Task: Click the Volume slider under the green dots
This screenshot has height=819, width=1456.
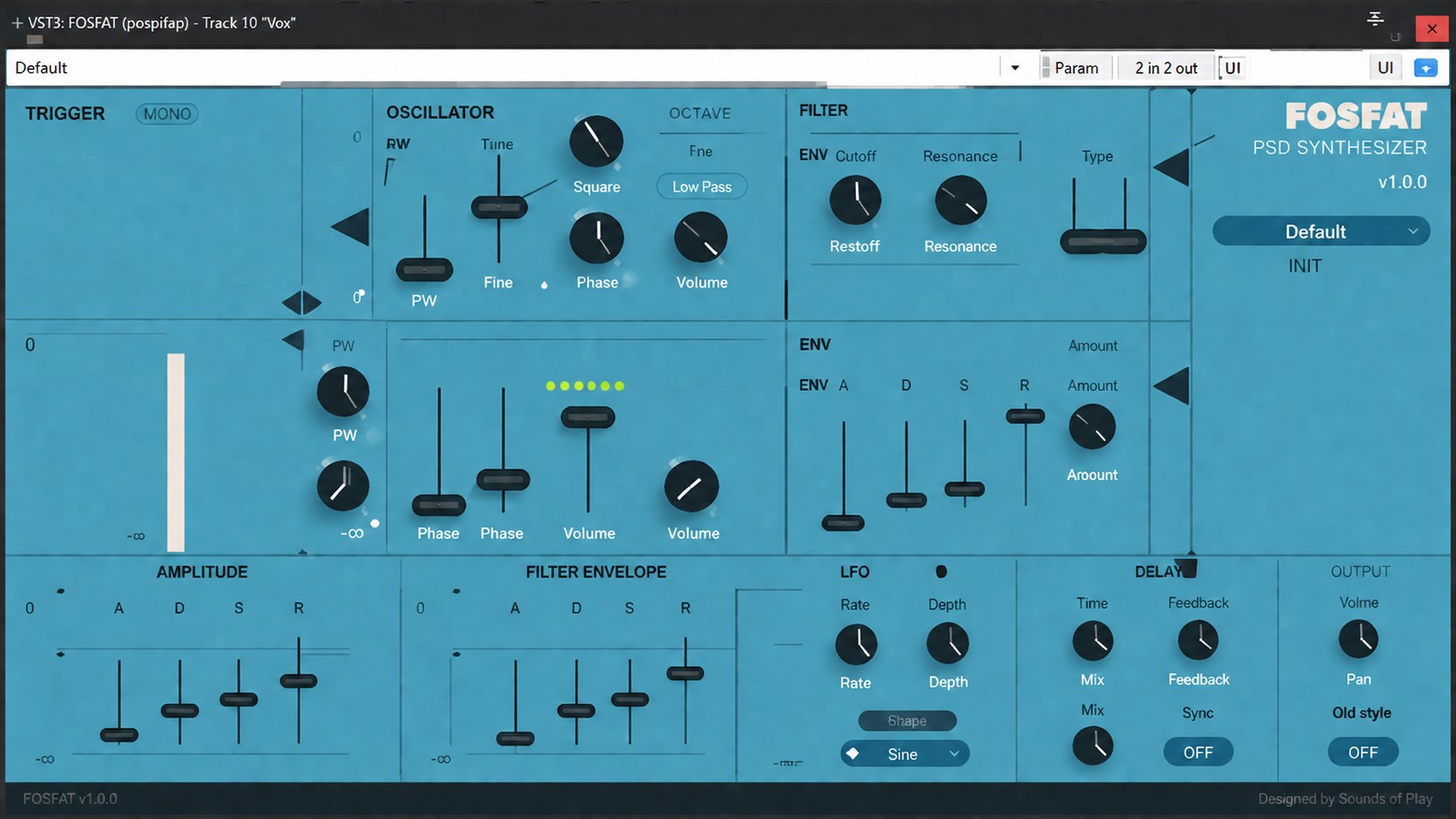Action: tap(588, 418)
